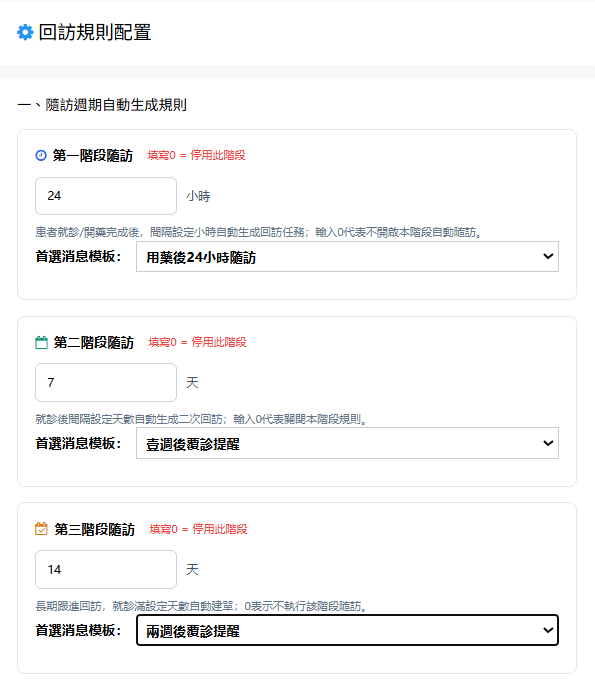Click the clock icon for 第一階段隨訪
595x679 pixels.
(x=41, y=155)
